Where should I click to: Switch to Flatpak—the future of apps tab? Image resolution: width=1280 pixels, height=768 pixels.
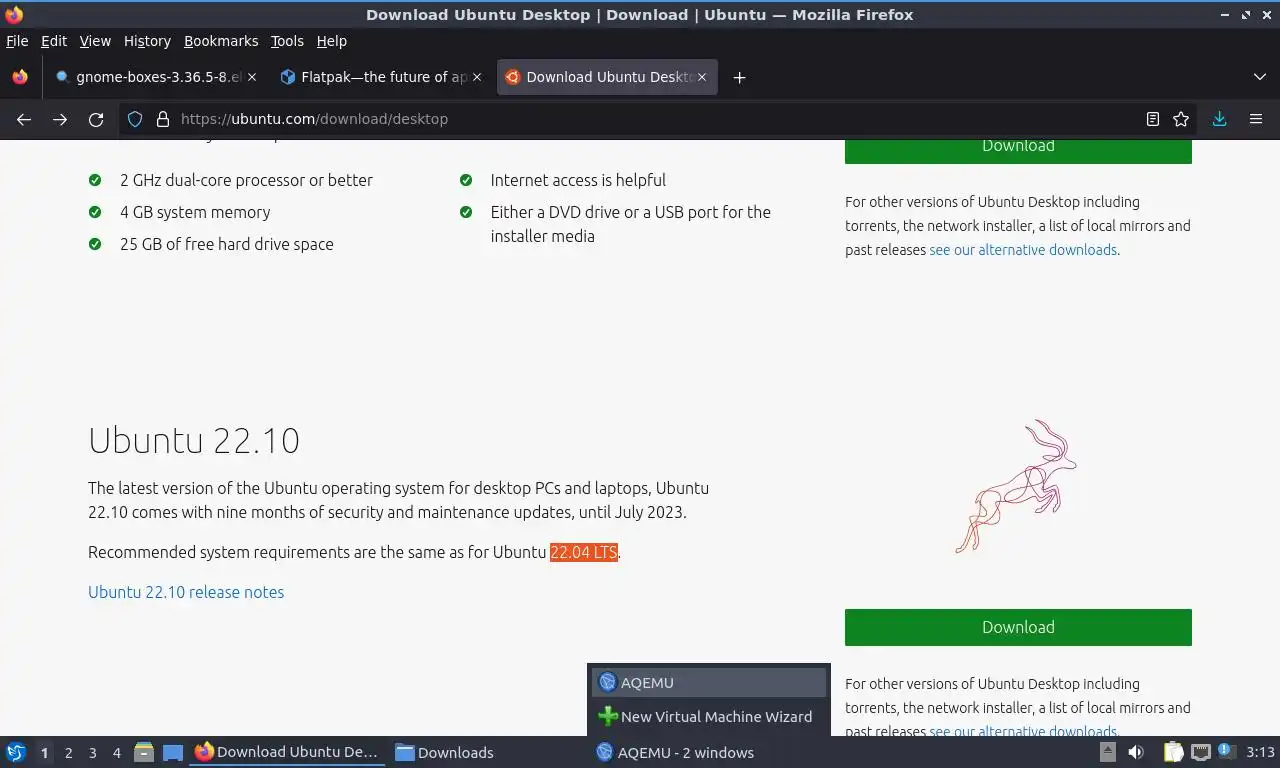tap(380, 77)
